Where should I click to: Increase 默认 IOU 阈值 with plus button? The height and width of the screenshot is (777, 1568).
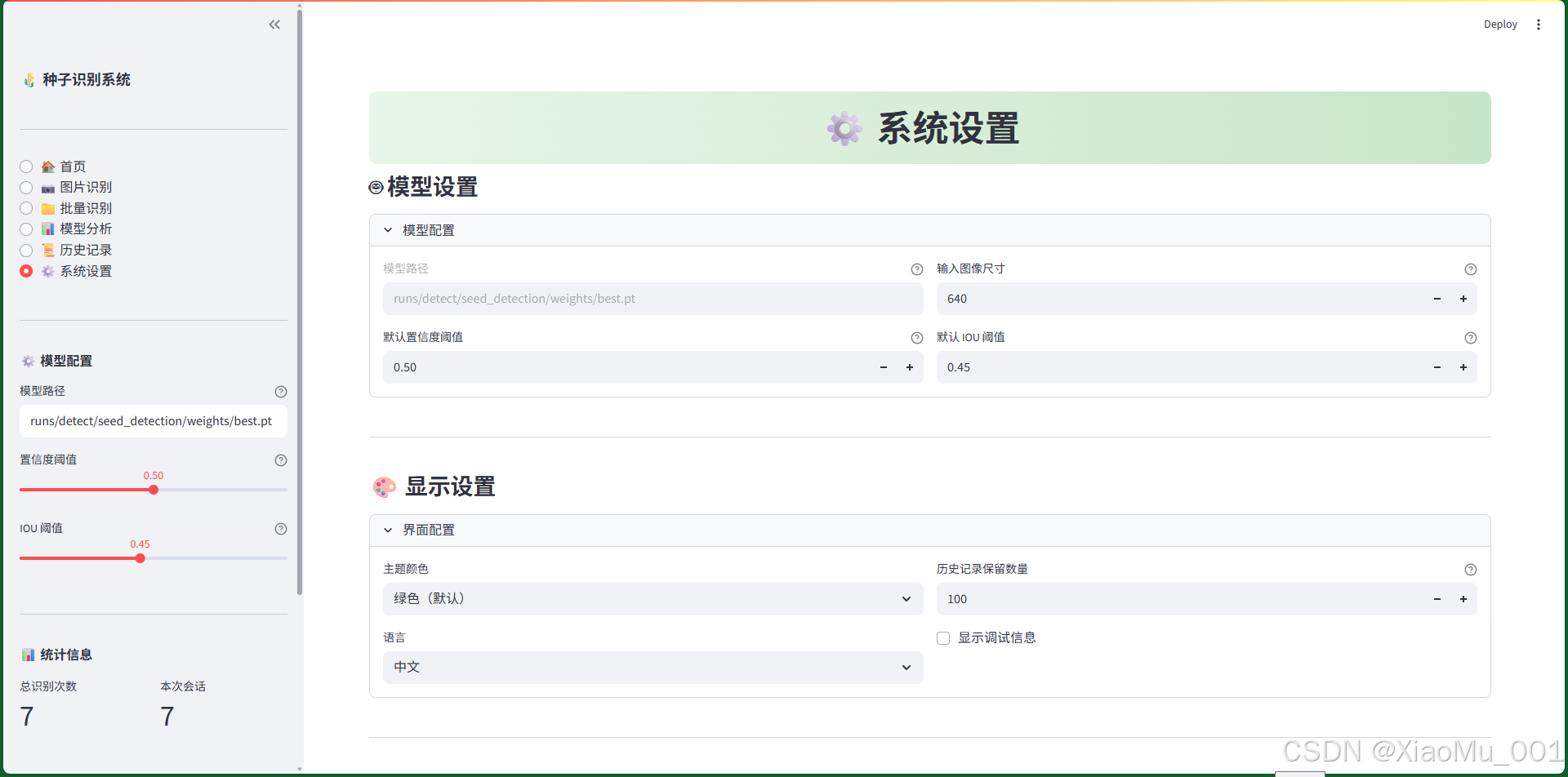[1463, 367]
